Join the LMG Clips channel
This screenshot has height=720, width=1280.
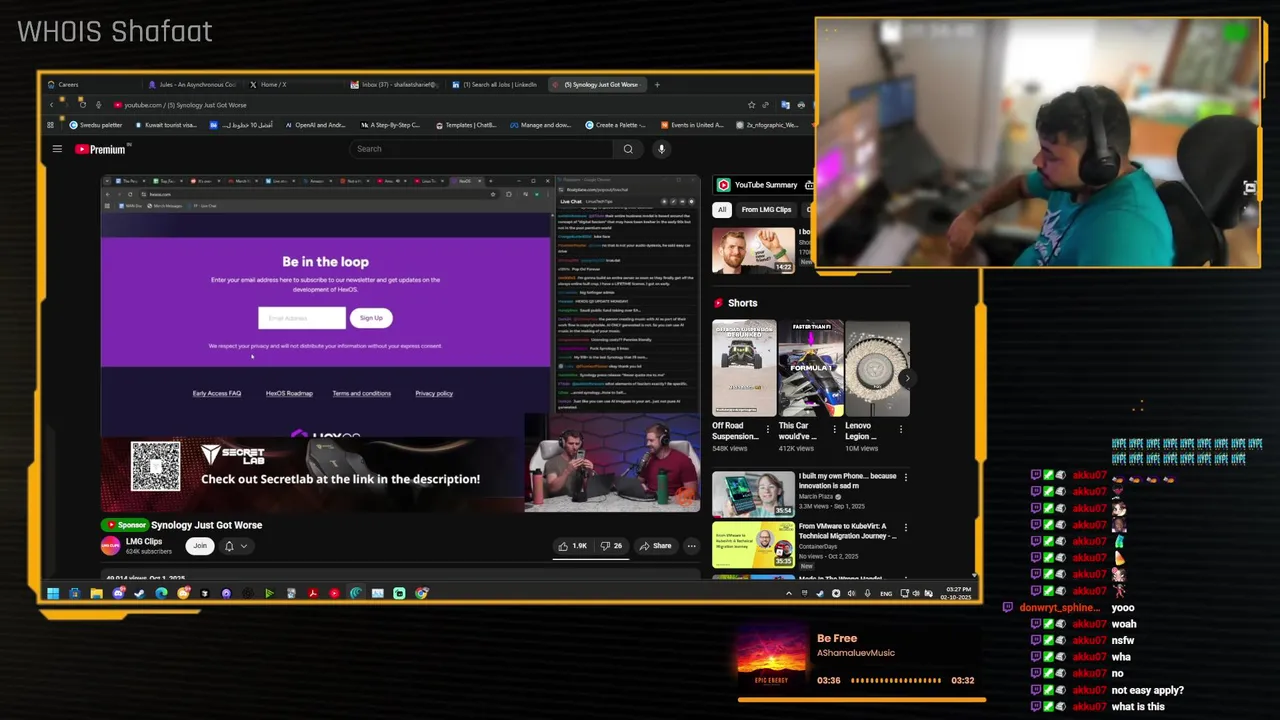click(200, 546)
